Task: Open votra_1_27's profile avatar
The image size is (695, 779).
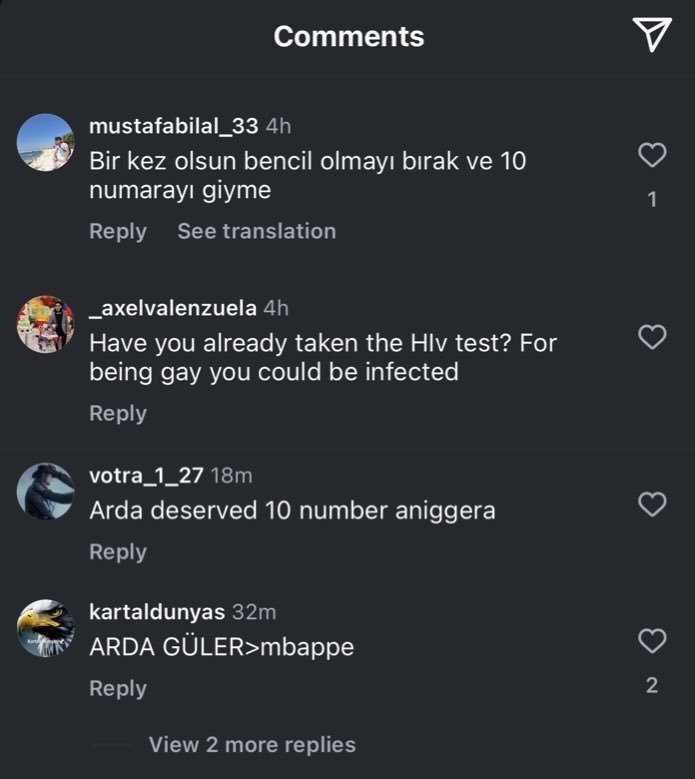Action: tap(46, 491)
